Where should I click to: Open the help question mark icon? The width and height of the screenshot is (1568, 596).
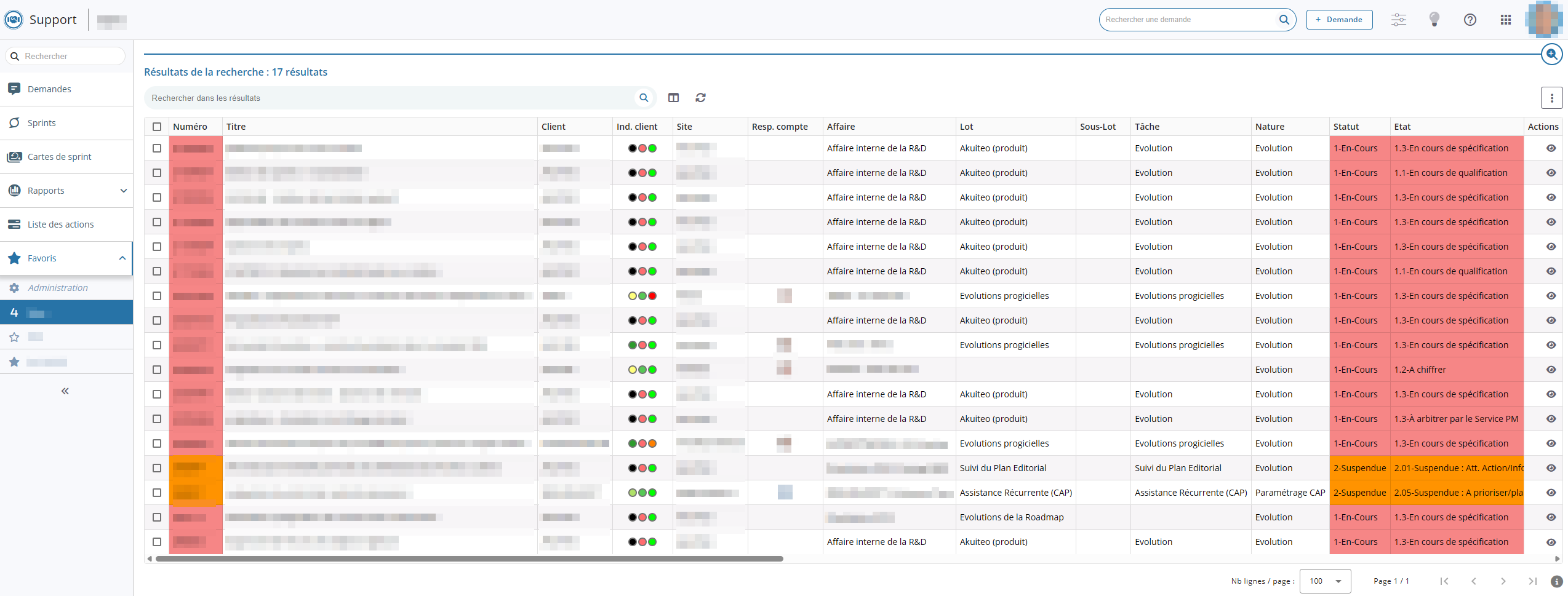pos(1470,20)
